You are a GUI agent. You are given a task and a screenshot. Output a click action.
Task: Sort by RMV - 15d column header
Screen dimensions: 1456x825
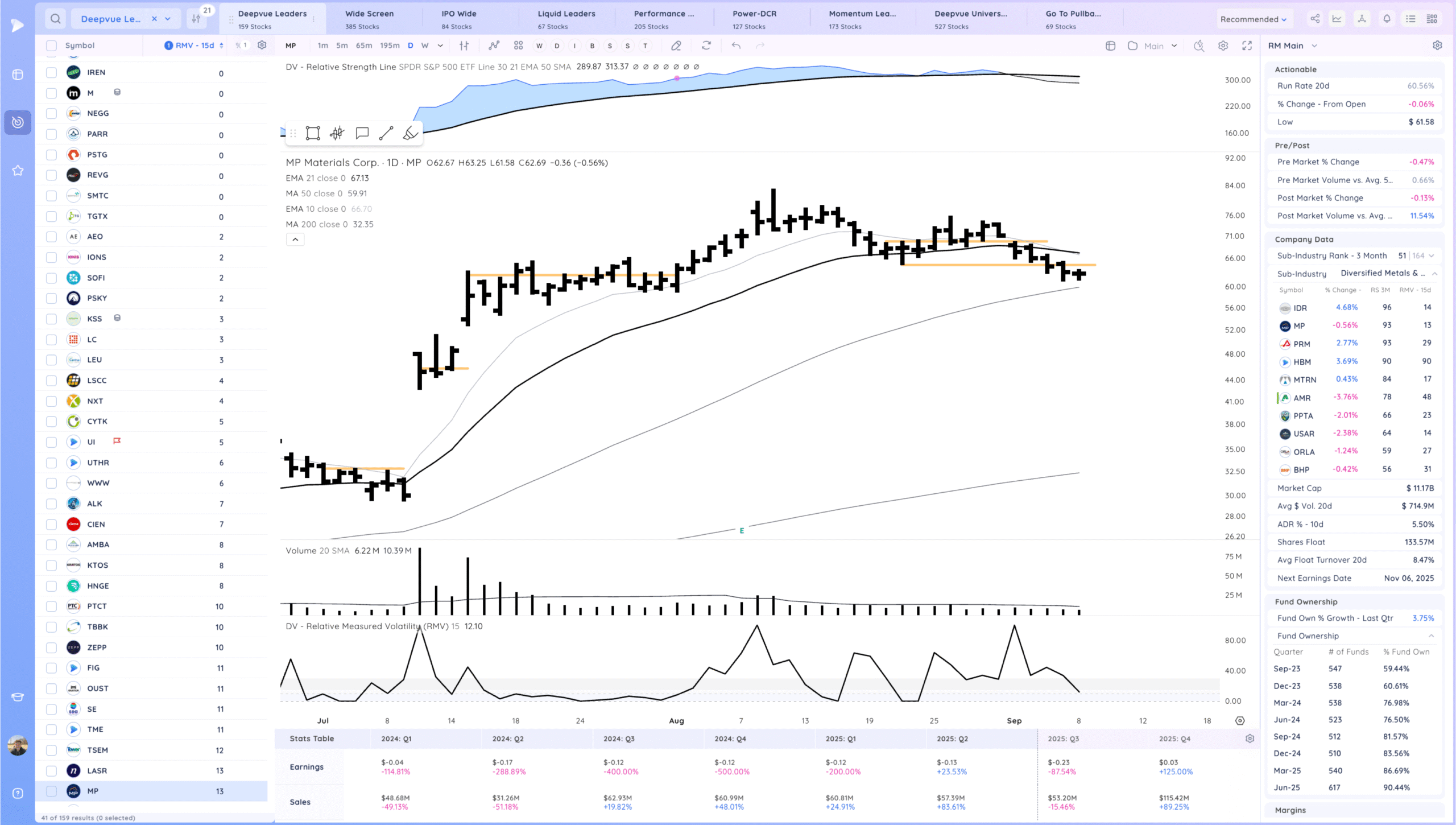point(193,46)
